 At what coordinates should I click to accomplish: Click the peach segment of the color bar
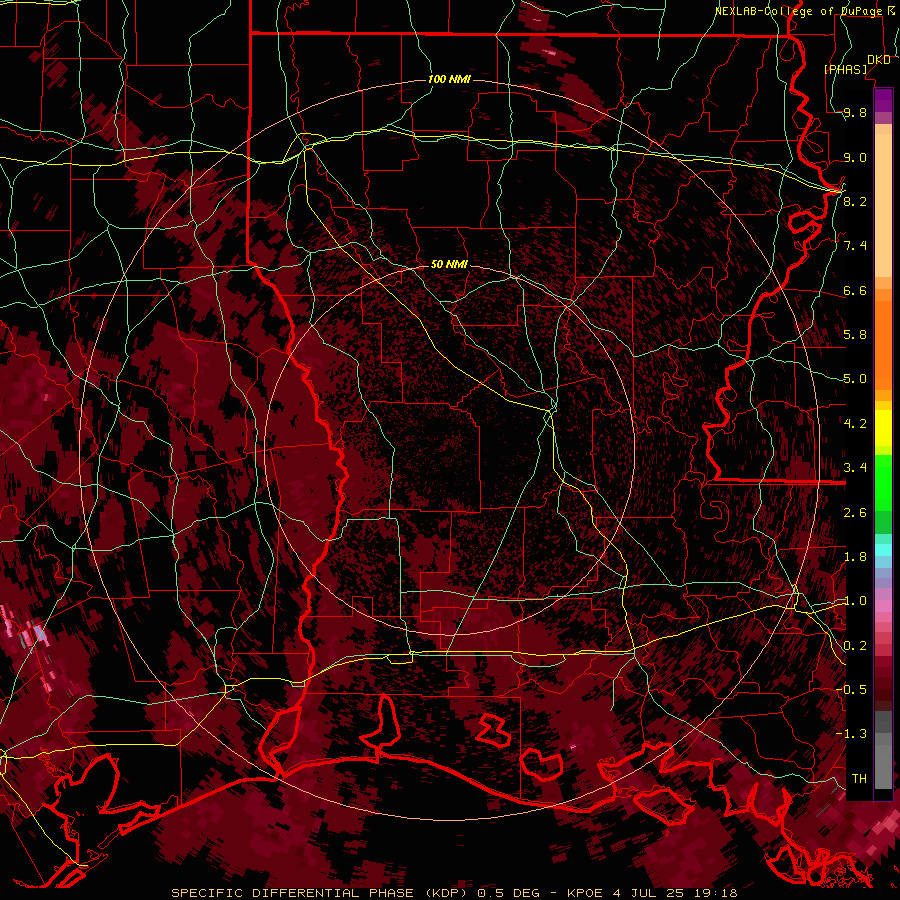[x=883, y=201]
